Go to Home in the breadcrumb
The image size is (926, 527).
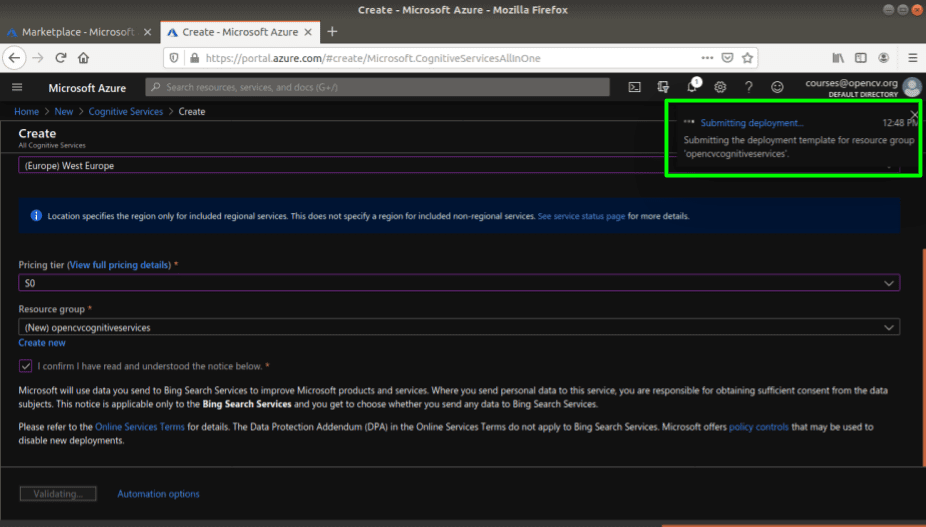coord(27,112)
